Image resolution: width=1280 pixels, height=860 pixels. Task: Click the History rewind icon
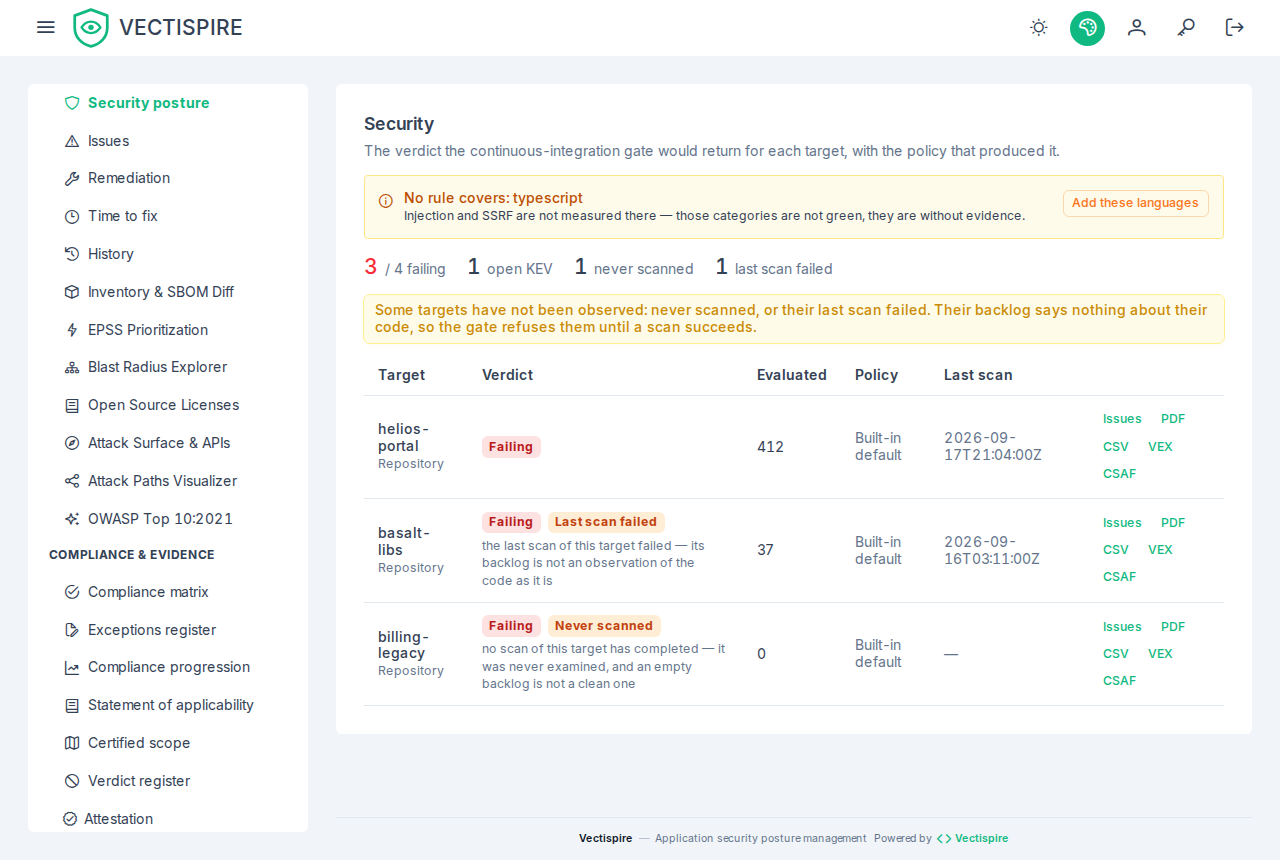click(72, 254)
